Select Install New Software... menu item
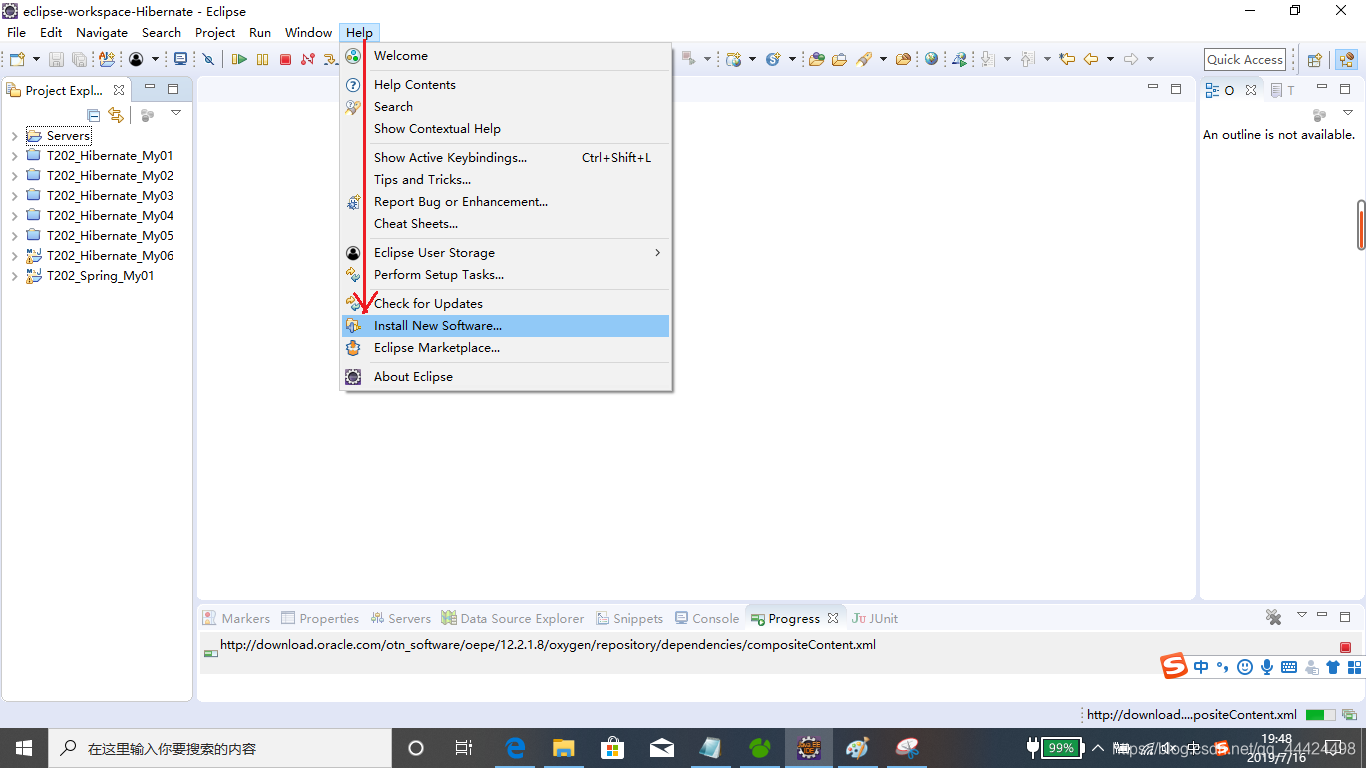 506,326
